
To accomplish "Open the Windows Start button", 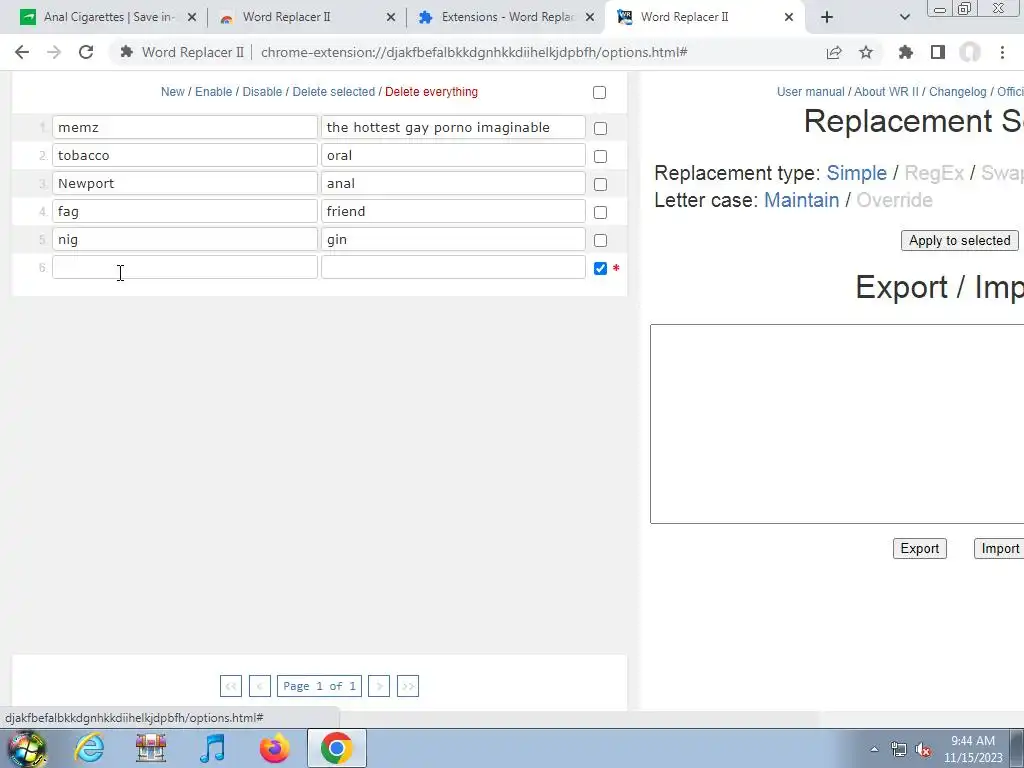I will pos(27,748).
